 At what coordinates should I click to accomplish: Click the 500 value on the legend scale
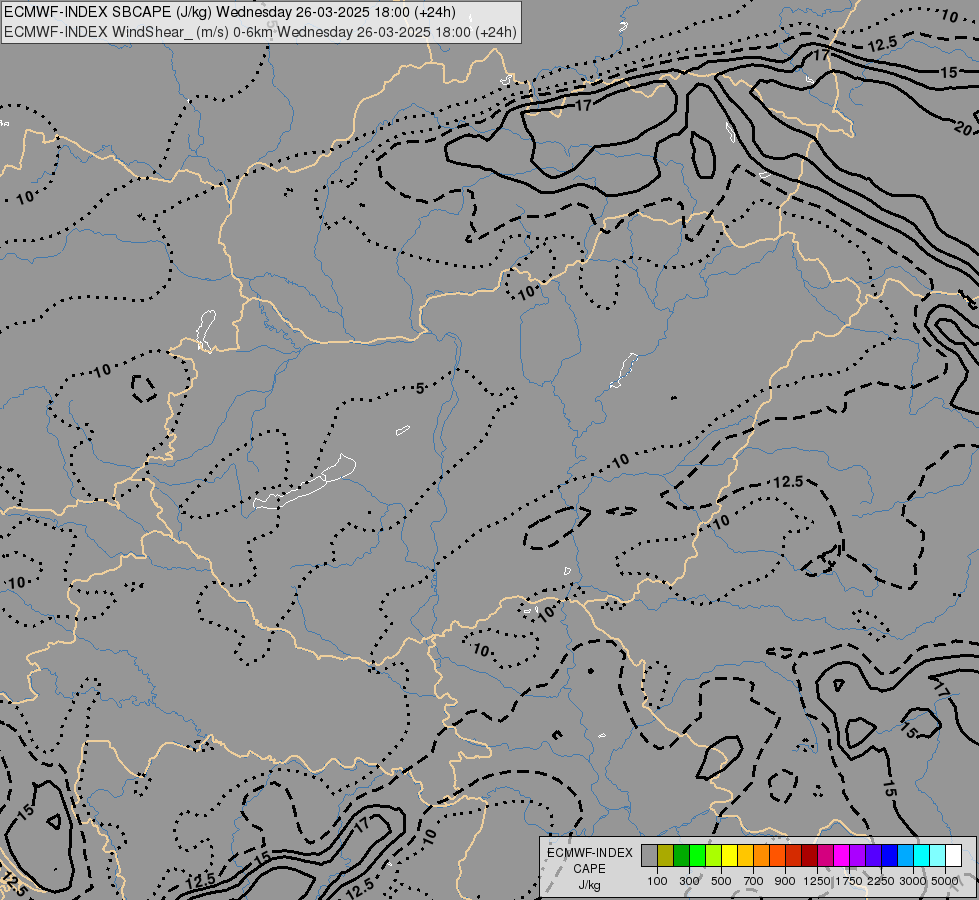(x=721, y=881)
